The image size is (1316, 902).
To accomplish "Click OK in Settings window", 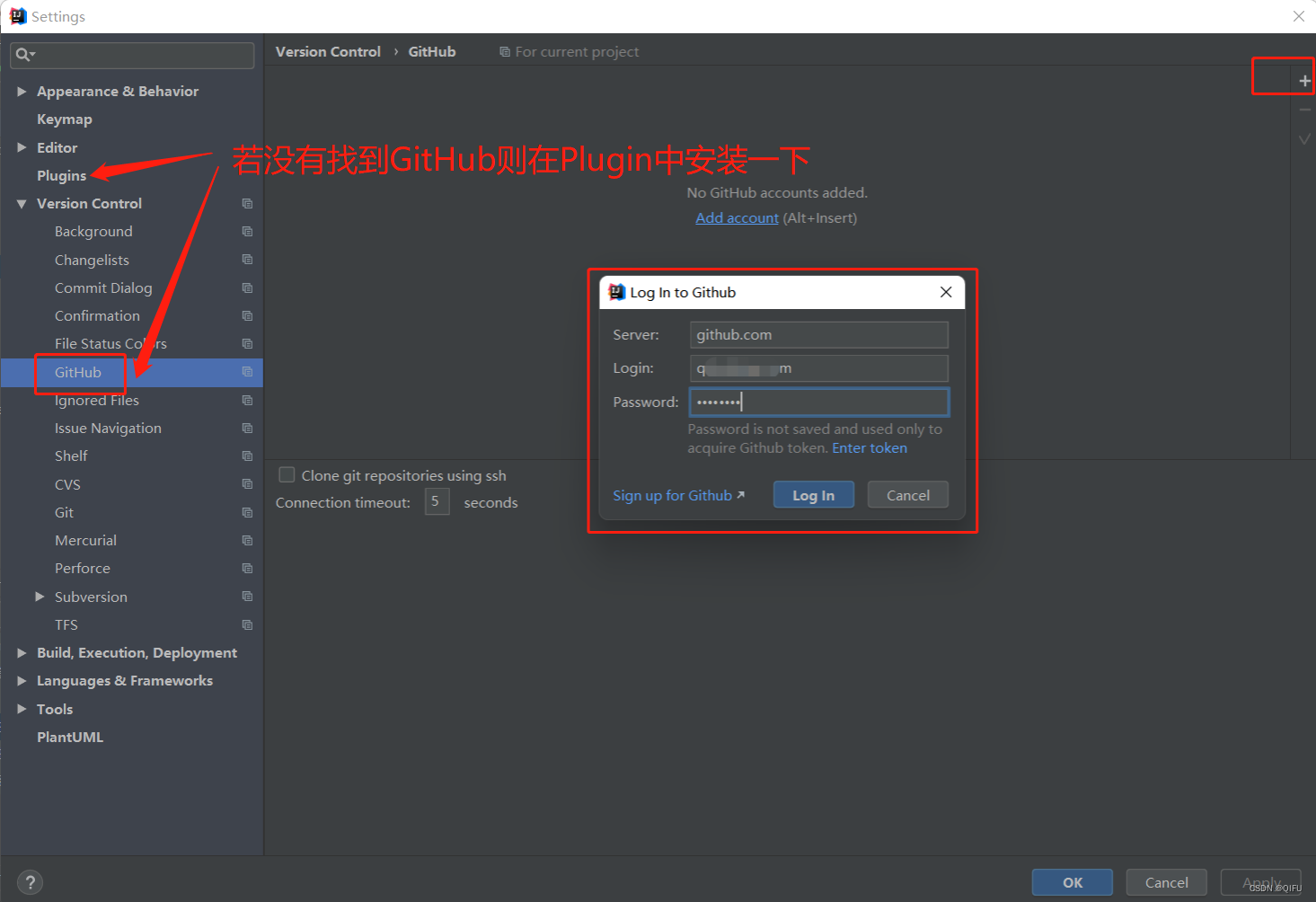I will pyautogui.click(x=1073, y=882).
